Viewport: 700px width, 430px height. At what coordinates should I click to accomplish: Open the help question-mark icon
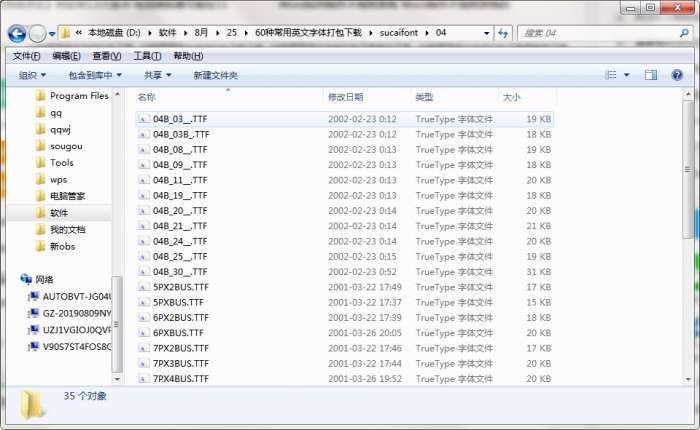coord(677,75)
